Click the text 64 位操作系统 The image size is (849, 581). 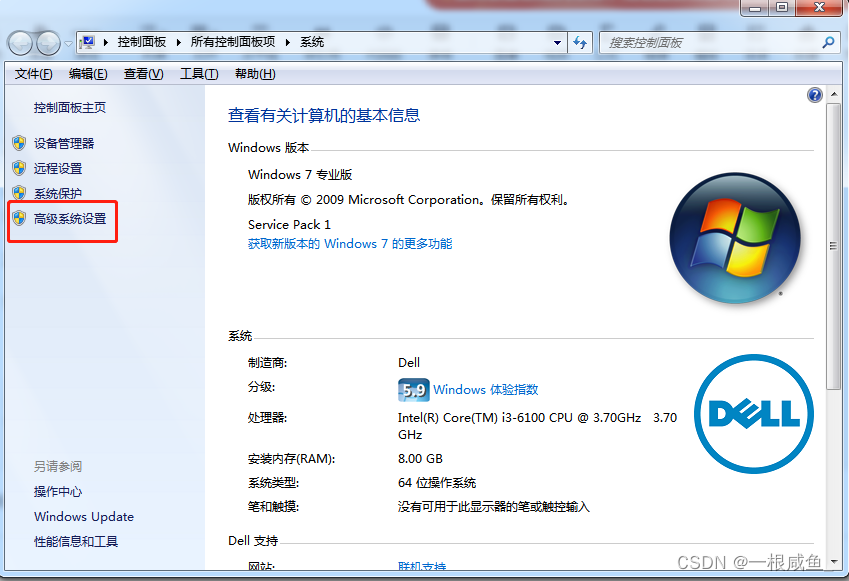pos(437,483)
